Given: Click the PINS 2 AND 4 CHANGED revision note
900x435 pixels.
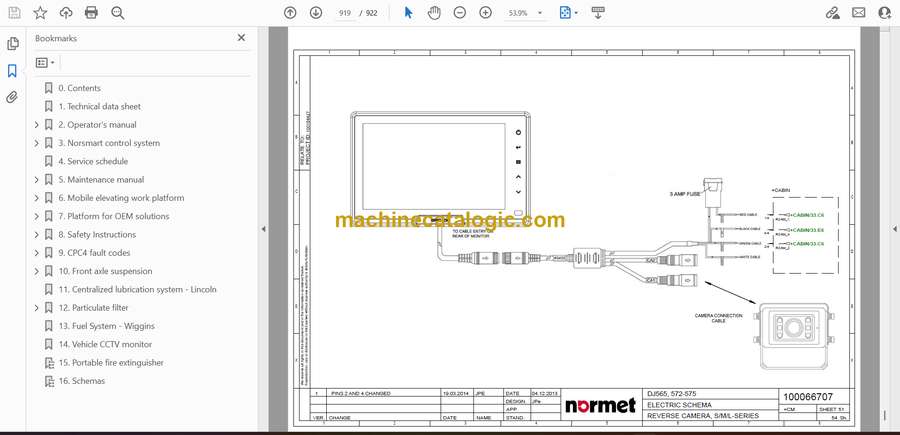Looking at the screenshot, I should click(x=360, y=394).
